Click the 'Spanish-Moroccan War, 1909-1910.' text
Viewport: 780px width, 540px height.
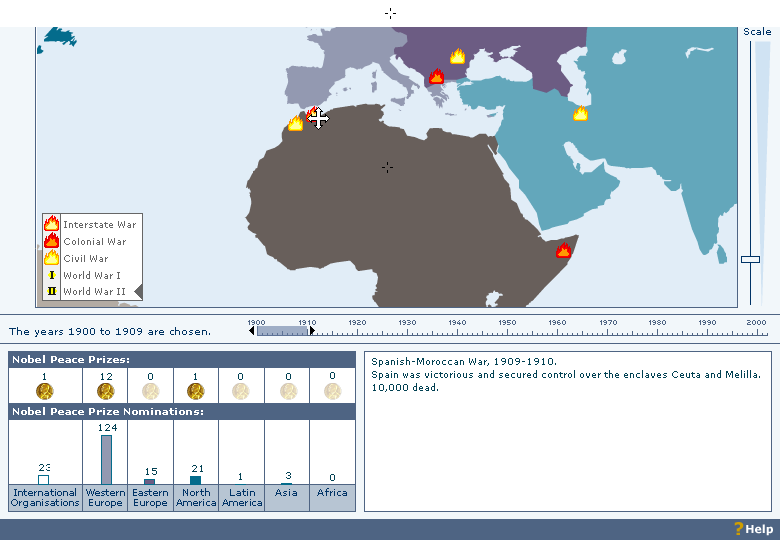pos(464,361)
